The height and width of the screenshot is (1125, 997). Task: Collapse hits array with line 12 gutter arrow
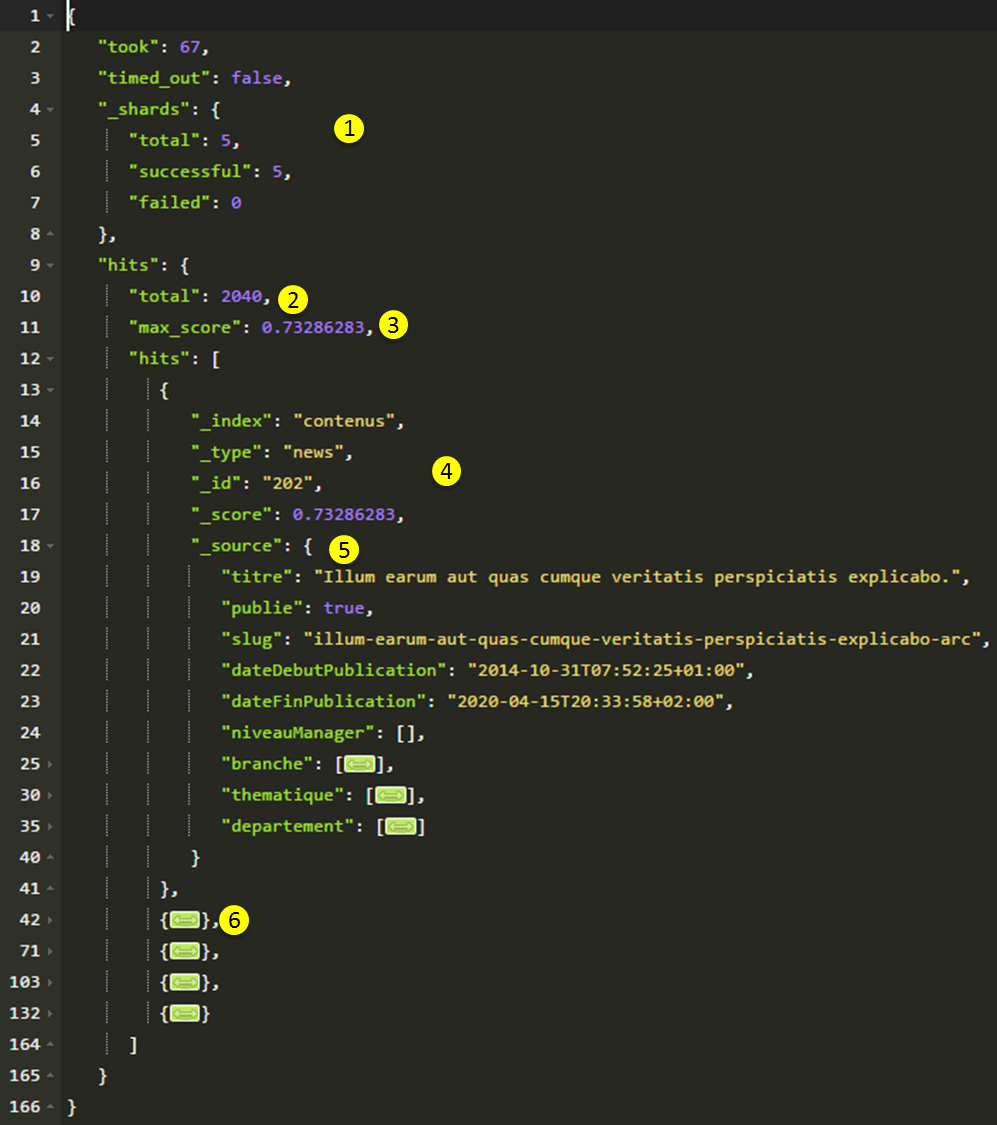click(x=51, y=359)
